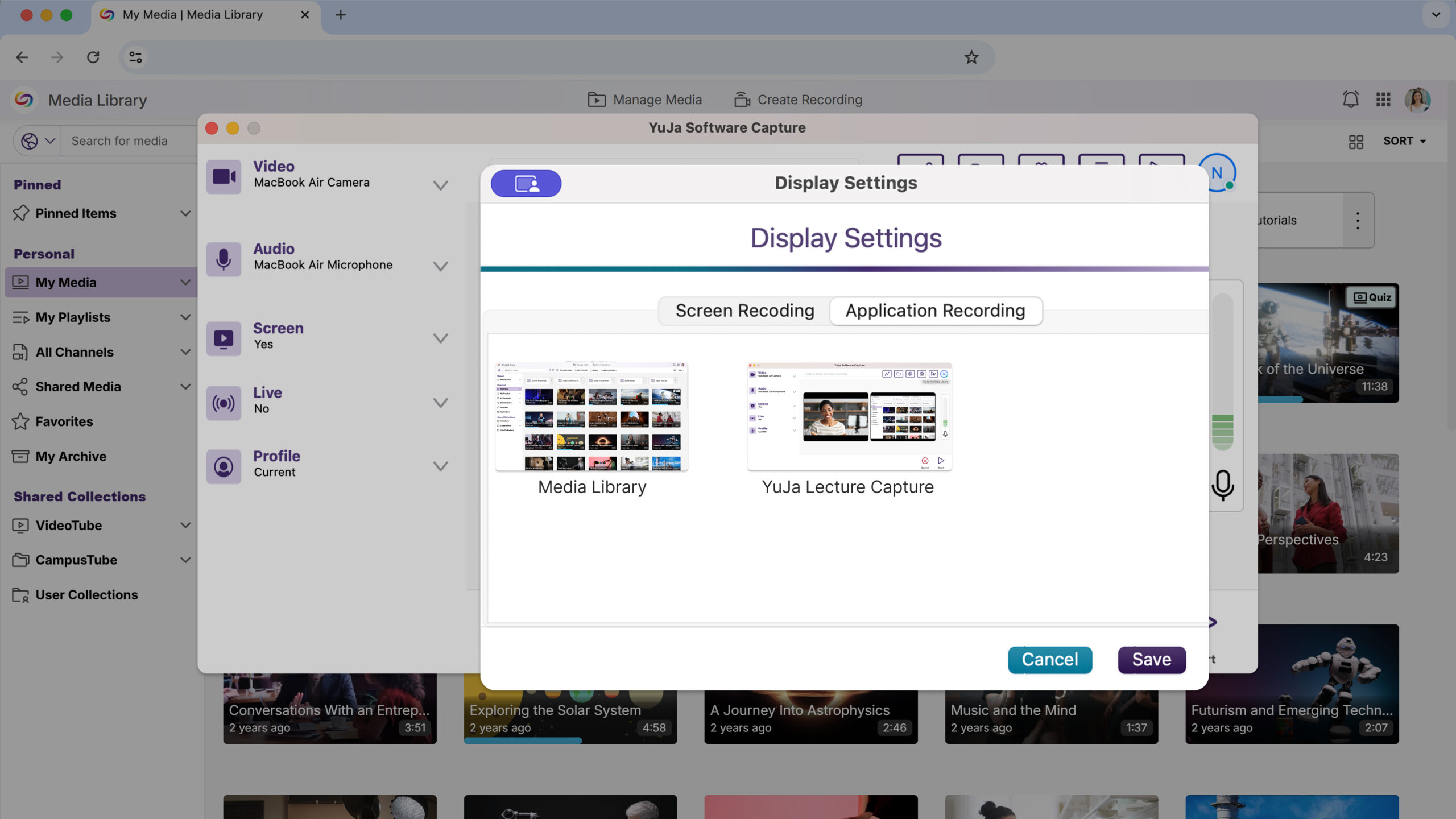Select the YuJa Lecture Capture window thumbnail

[849, 417]
